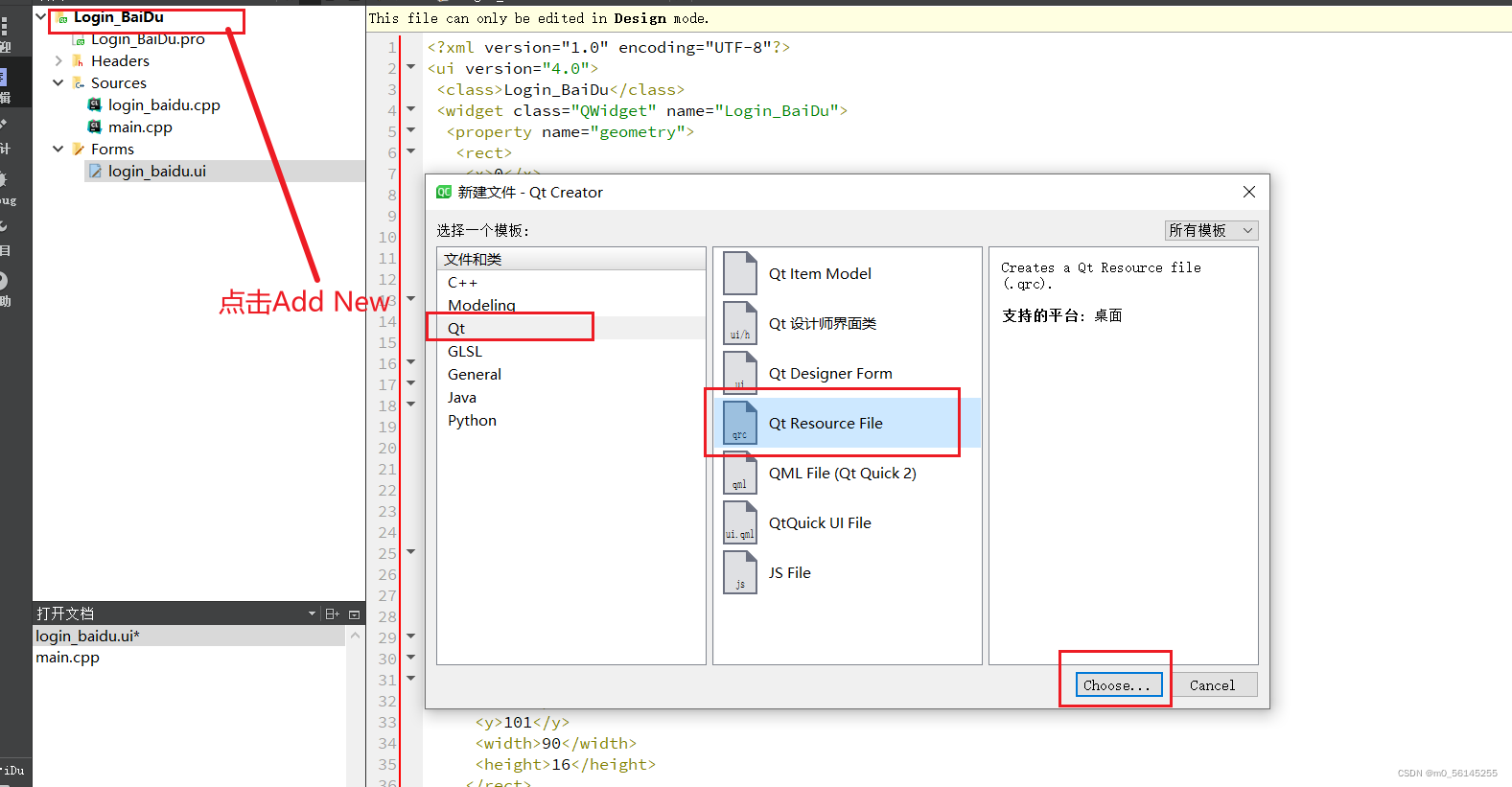Fold the code block at line 30
The height and width of the screenshot is (787, 1512).
(x=411, y=658)
